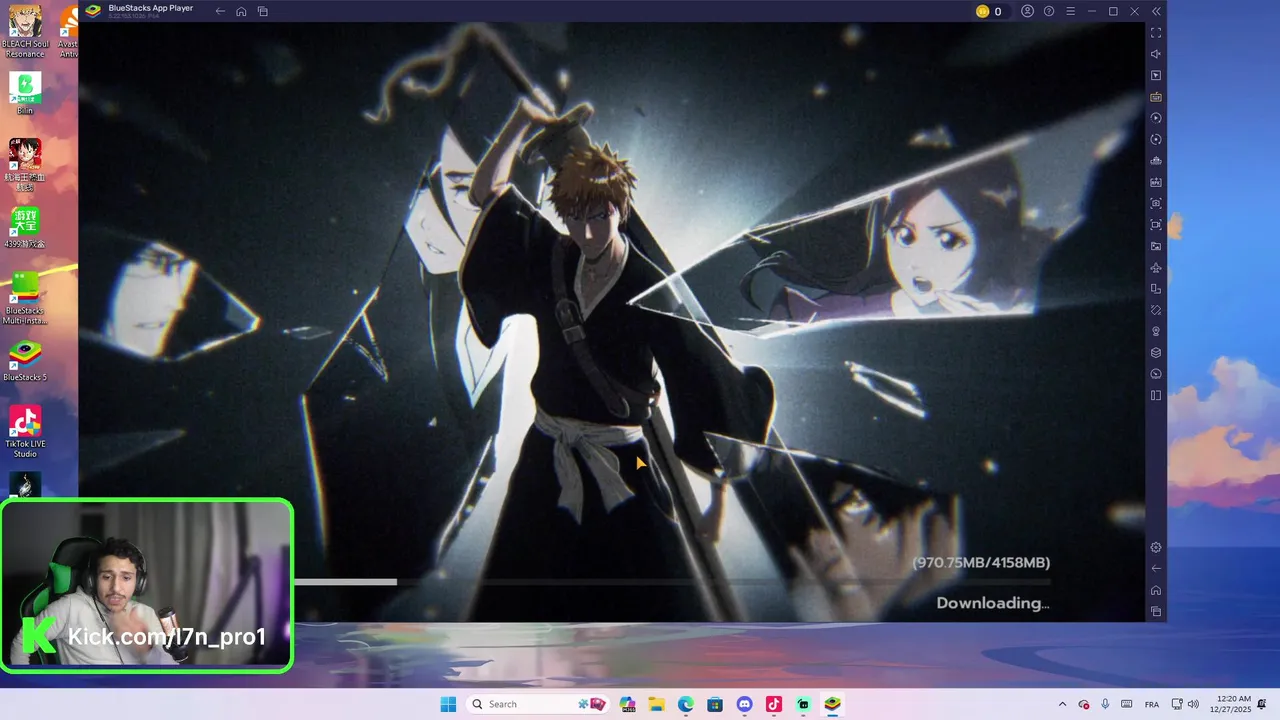Open the clock showing 12:20 AM
The height and width of the screenshot is (720, 1280).
click(x=1233, y=704)
